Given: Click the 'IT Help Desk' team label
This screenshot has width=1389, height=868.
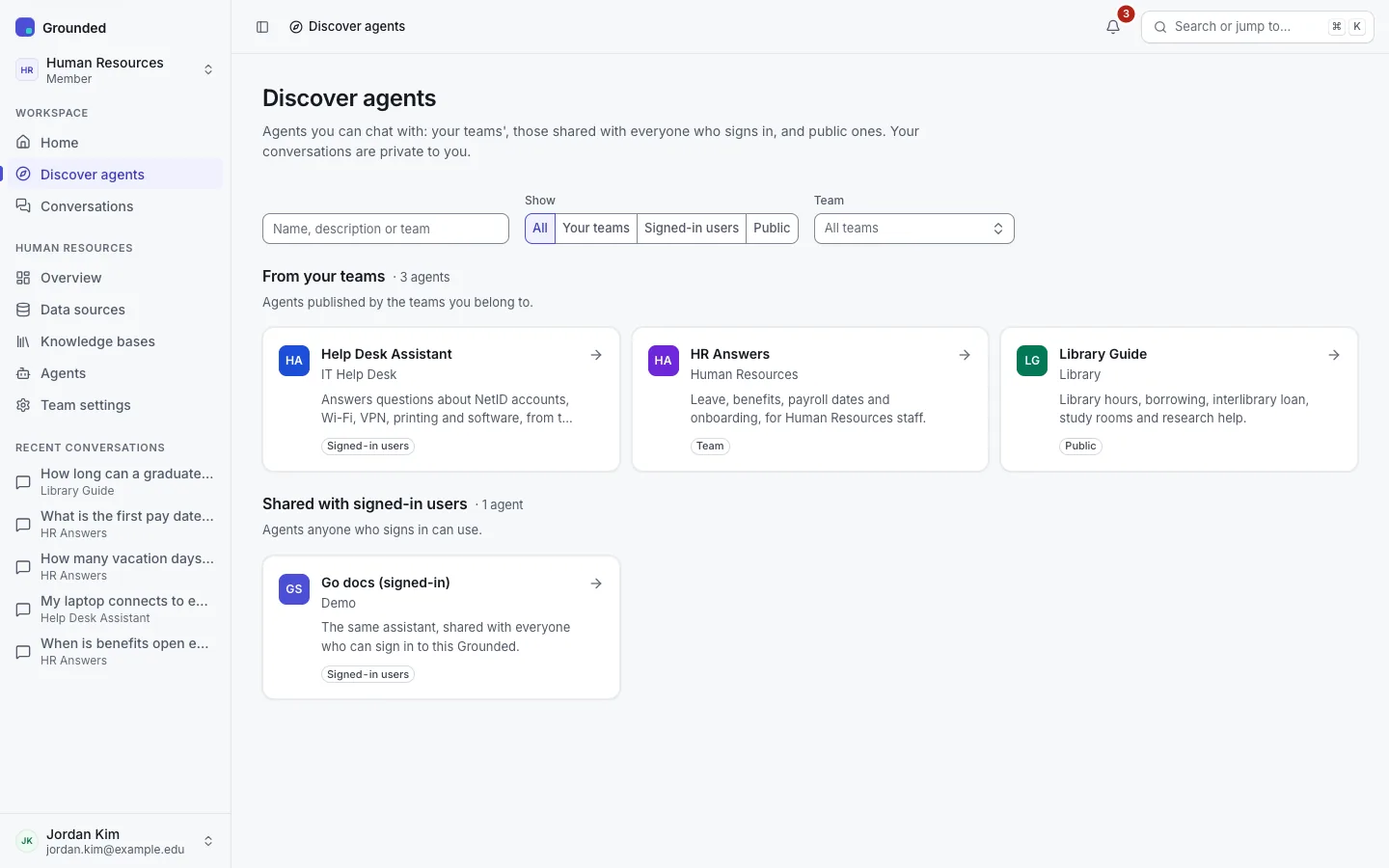Looking at the screenshot, I should (359, 374).
